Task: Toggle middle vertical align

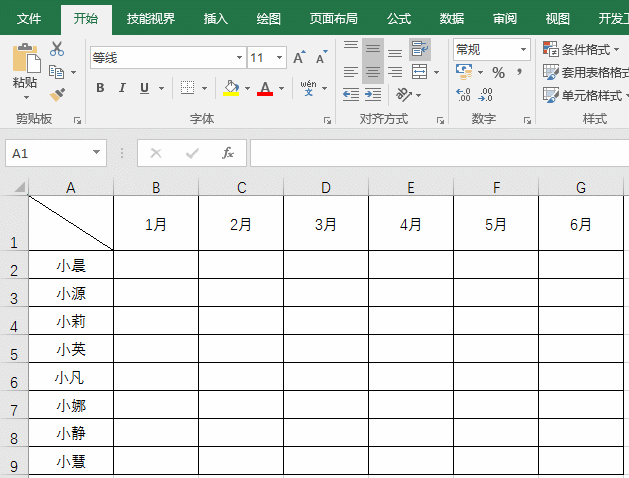Action: pyautogui.click(x=373, y=49)
